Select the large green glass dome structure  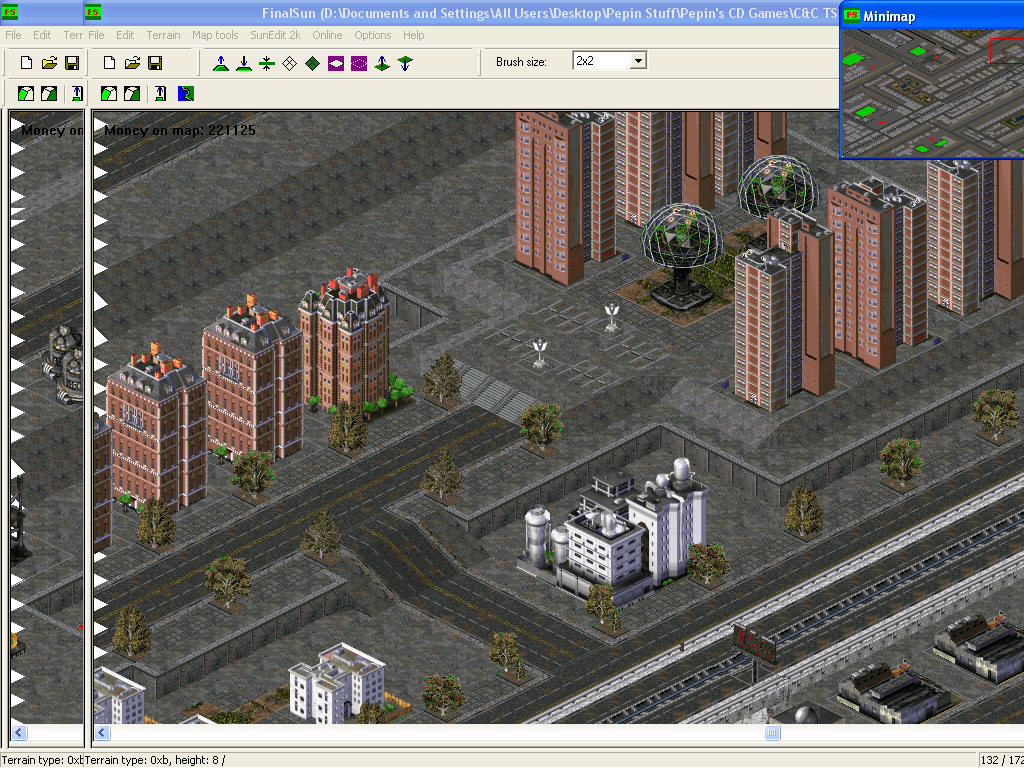pyautogui.click(x=682, y=255)
